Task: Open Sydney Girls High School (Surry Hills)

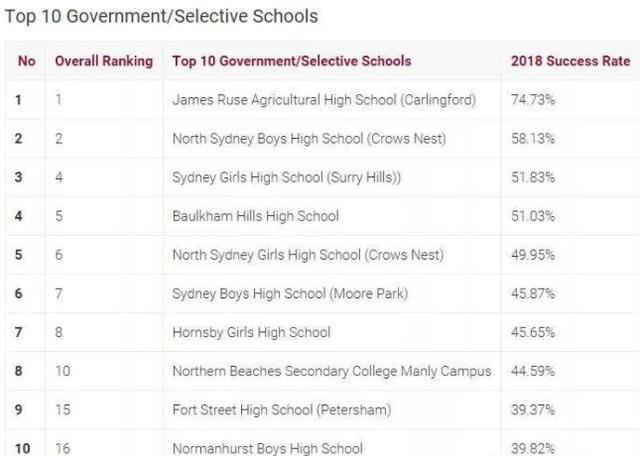Action: 286,177
